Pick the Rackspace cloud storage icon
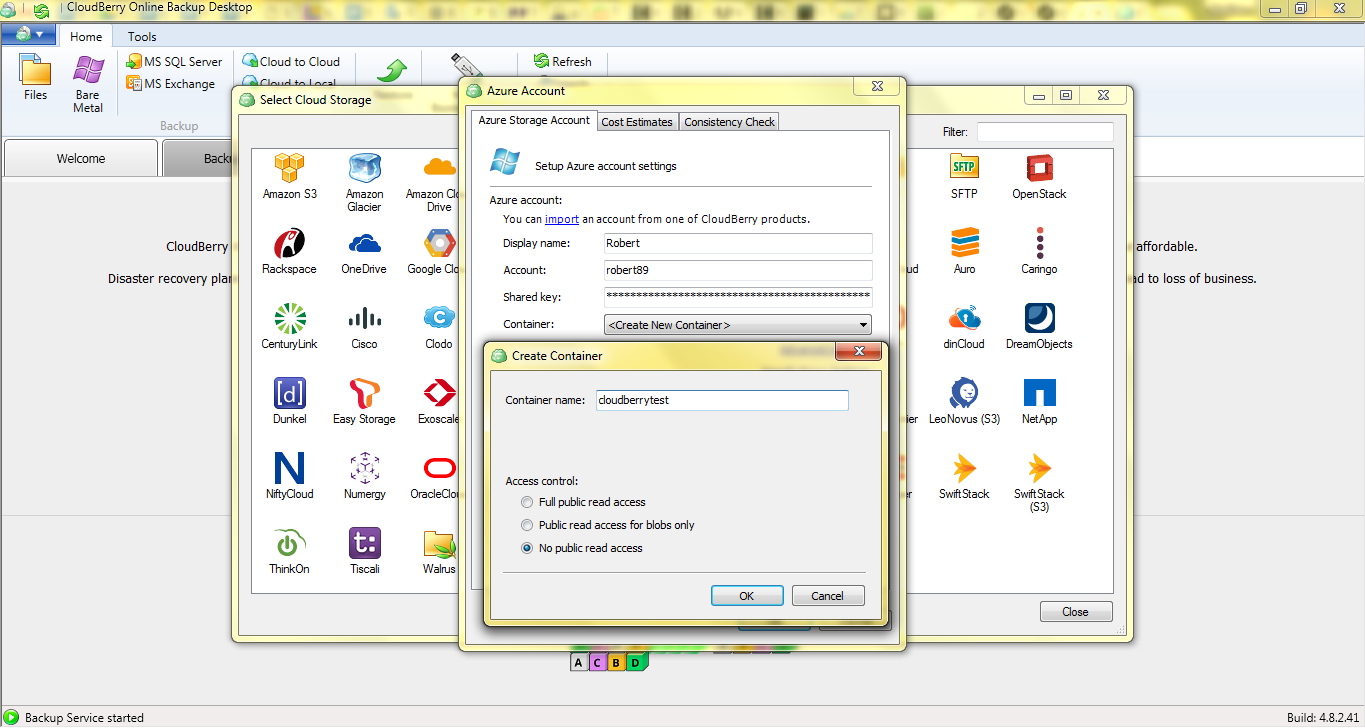The height and width of the screenshot is (728, 1365). click(x=289, y=245)
